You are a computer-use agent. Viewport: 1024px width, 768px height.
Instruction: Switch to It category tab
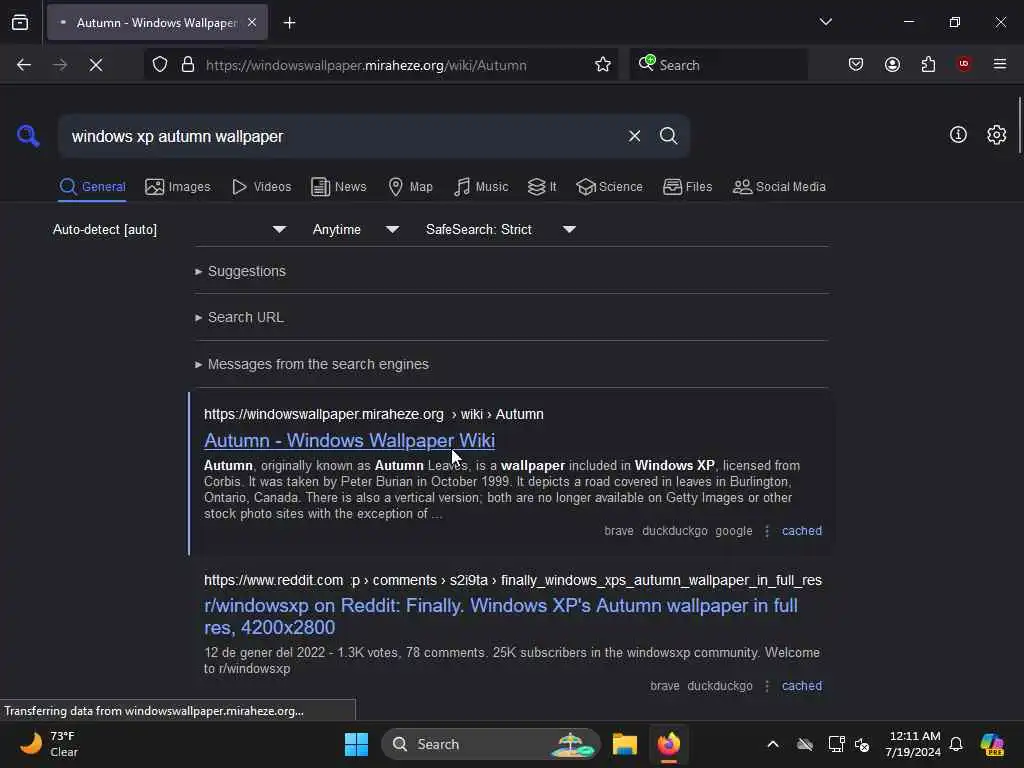[x=542, y=187]
